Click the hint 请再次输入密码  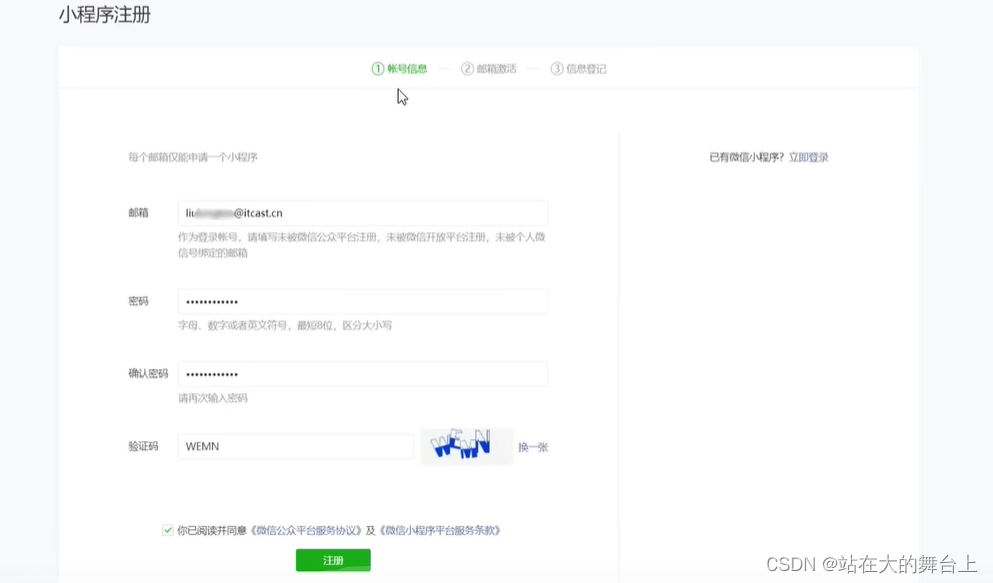click(x=213, y=398)
